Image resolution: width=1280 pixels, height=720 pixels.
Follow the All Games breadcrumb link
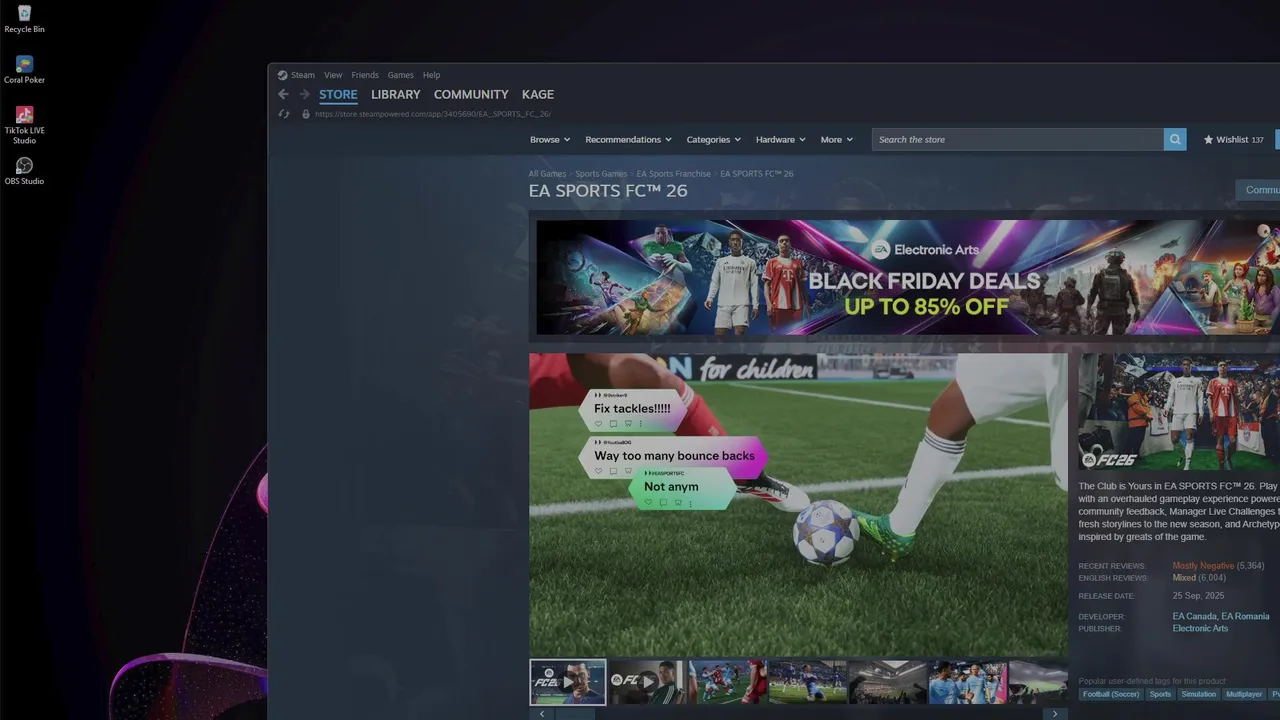547,174
